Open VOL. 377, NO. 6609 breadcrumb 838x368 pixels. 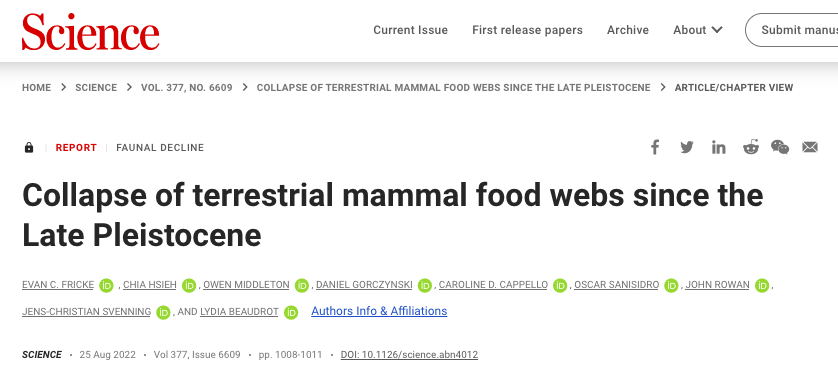click(x=187, y=88)
